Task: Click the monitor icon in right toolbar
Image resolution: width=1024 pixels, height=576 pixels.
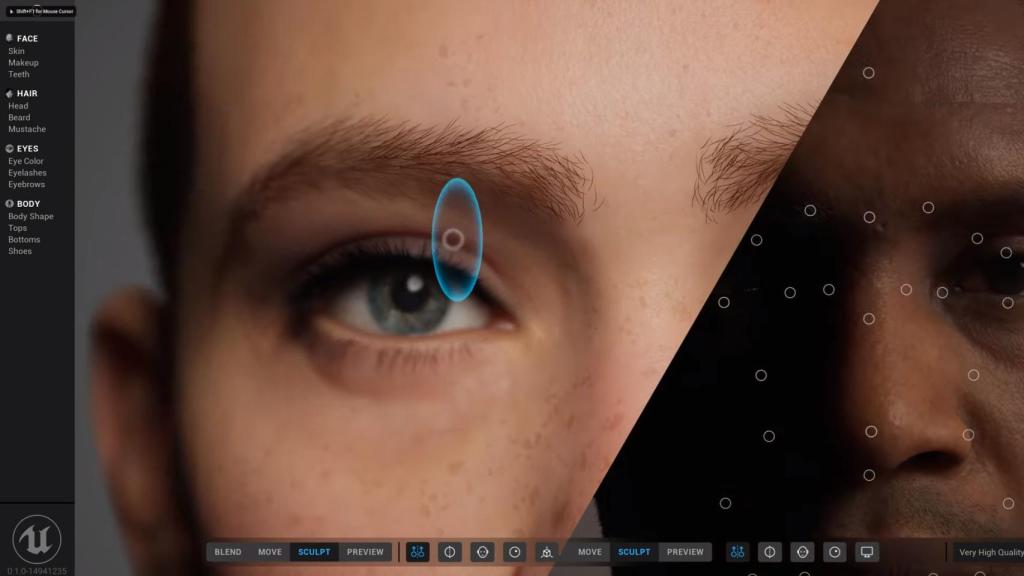Action: click(x=867, y=552)
